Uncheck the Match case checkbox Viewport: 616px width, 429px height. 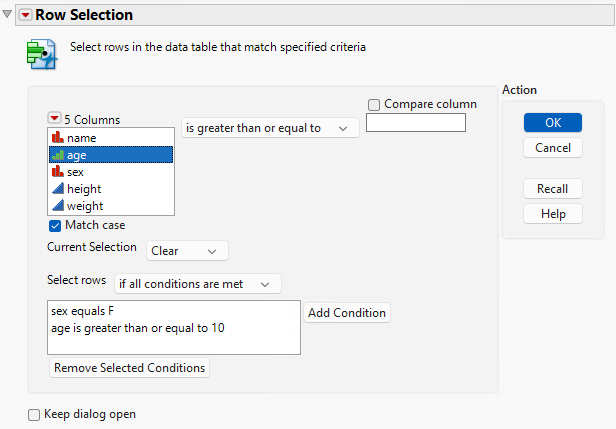coord(55,226)
